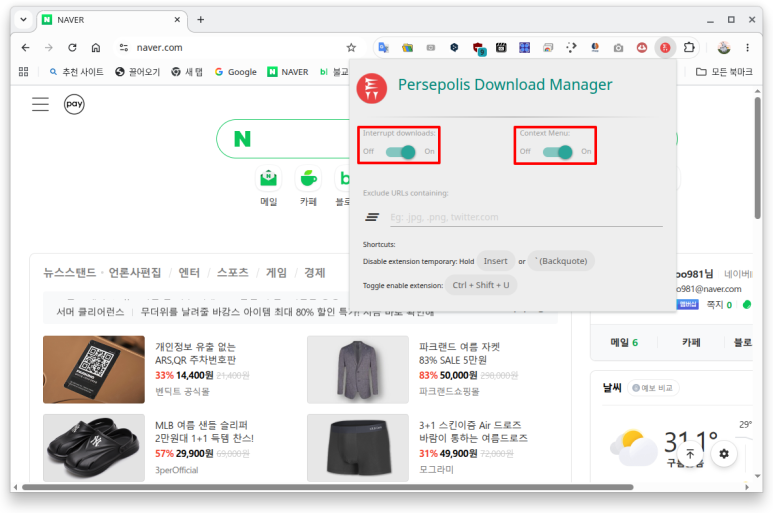Click the browser forward arrow
This screenshot has height=513, width=773.
tap(49, 48)
